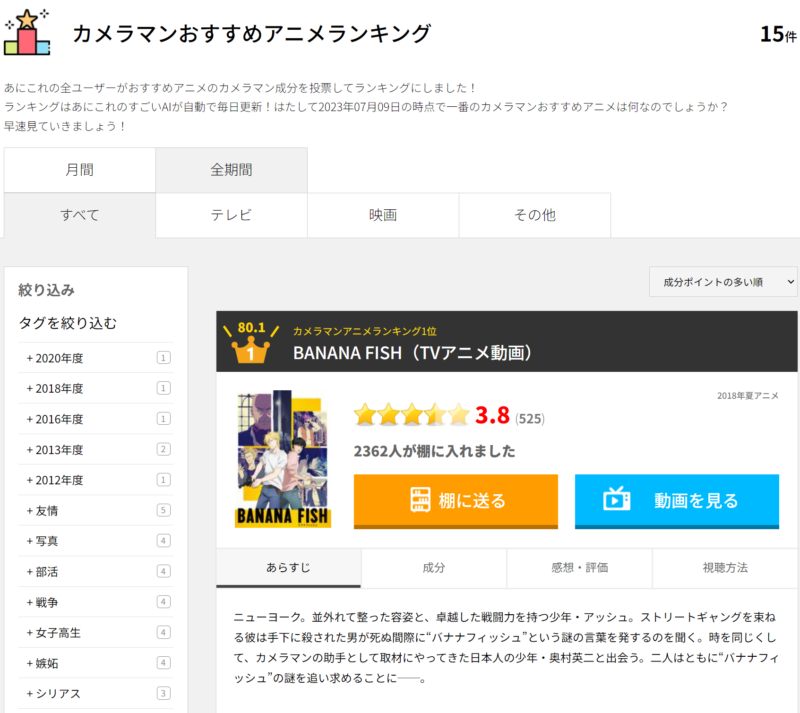Expand the 戦争 tag filter
Viewport: 800px width, 713px height.
(x=96, y=602)
